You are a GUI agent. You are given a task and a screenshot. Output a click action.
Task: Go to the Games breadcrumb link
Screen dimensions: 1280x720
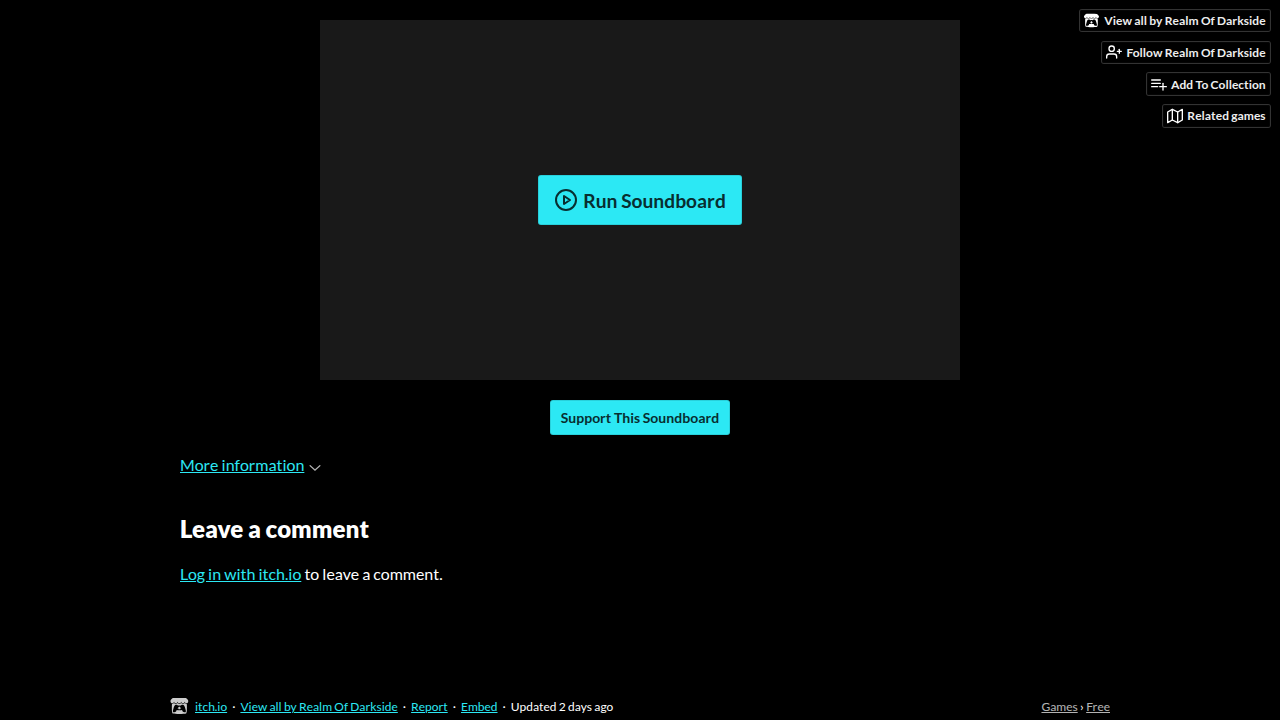pos(1059,707)
